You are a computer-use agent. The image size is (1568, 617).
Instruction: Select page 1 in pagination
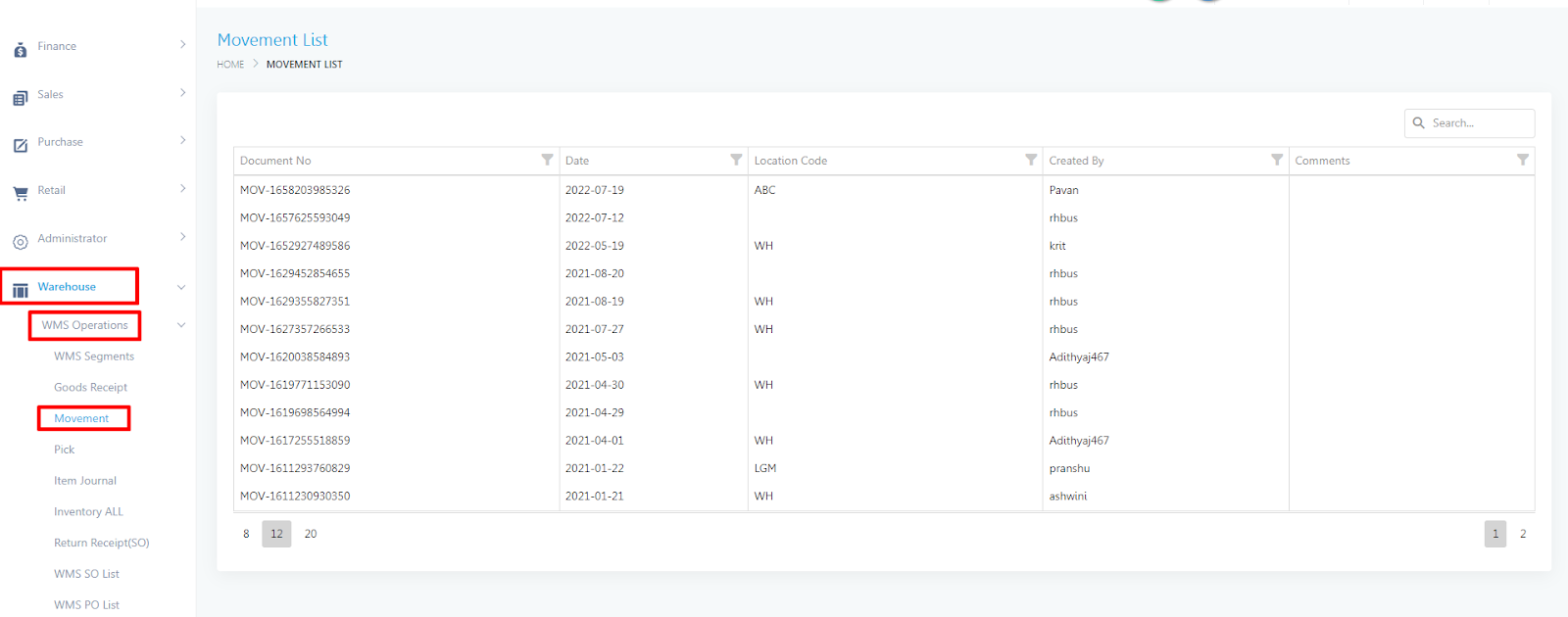(1495, 534)
